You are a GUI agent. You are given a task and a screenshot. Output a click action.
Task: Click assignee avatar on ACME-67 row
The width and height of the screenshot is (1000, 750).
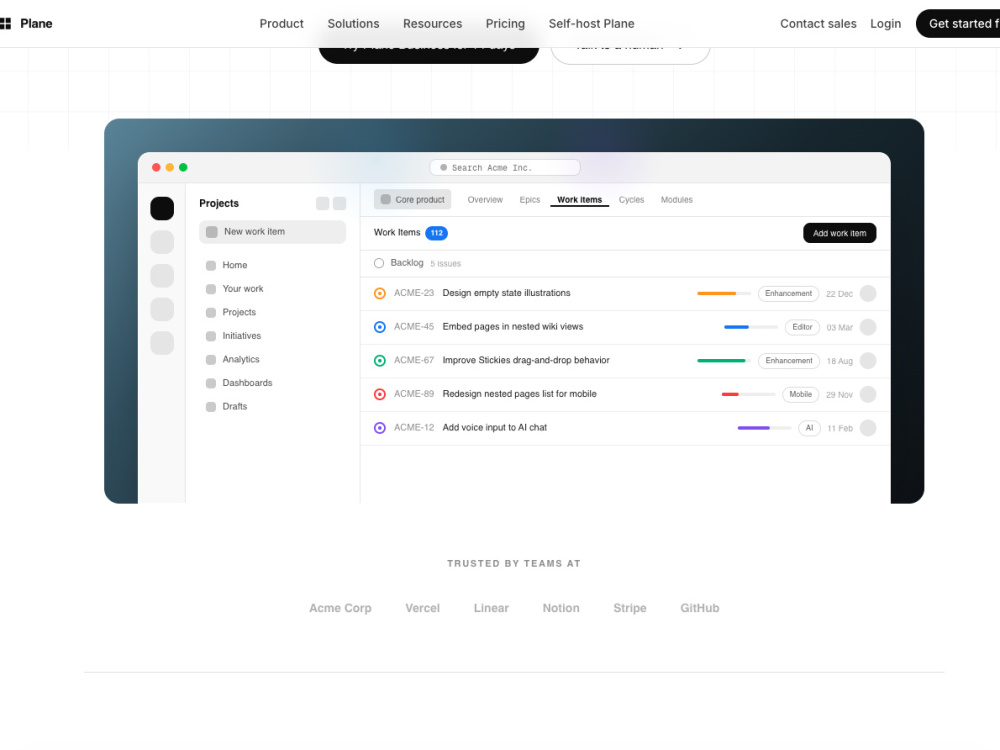pos(868,361)
